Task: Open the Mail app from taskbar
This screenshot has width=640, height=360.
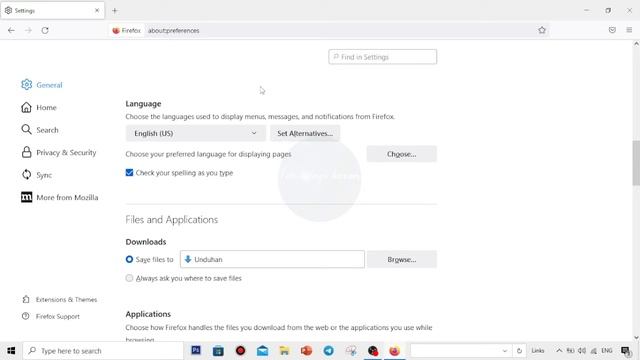Action: [x=262, y=351]
